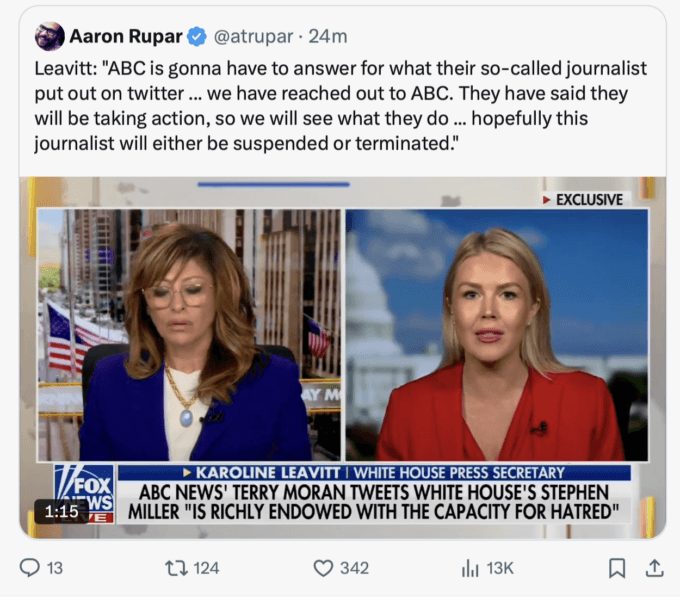Image resolution: width=680 pixels, height=604 pixels.
Task: Open the reply icon to comment on tweet
Action: coord(29,568)
